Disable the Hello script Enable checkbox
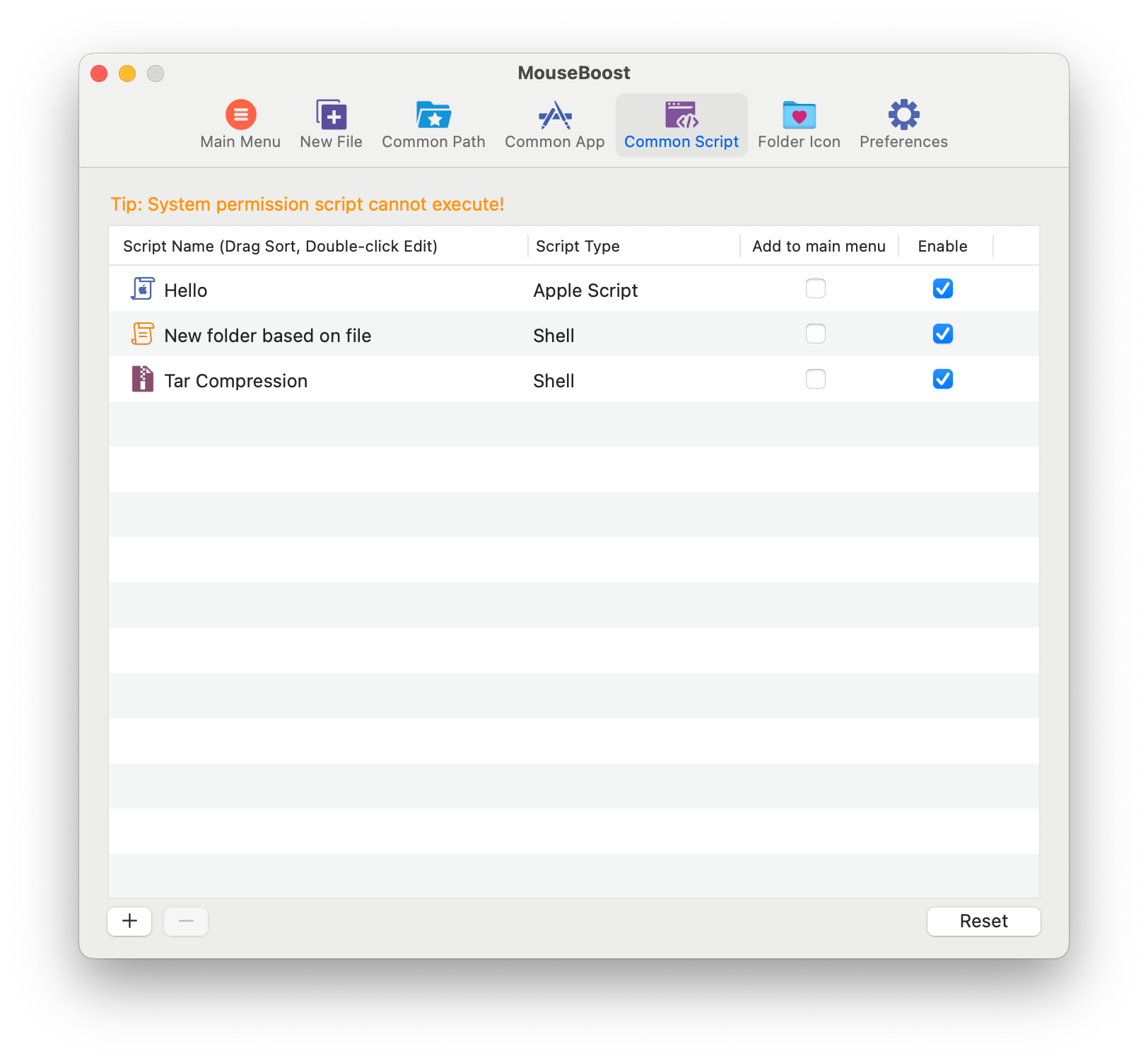1148x1063 pixels. tap(943, 288)
